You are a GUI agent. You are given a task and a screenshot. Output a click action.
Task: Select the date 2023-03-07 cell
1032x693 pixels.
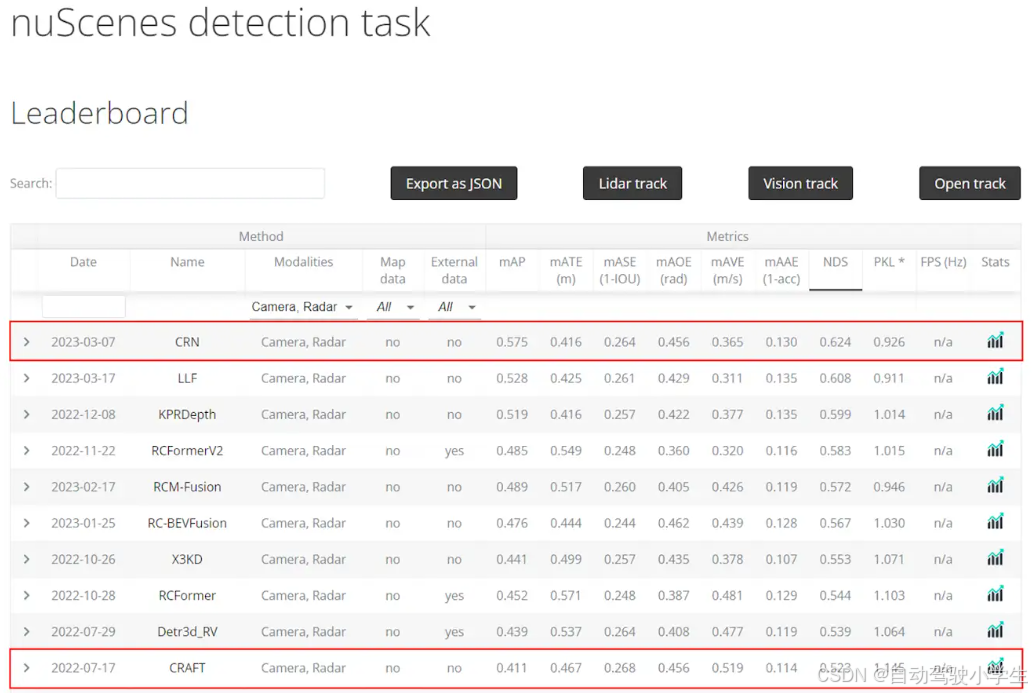pyautogui.click(x=83, y=342)
